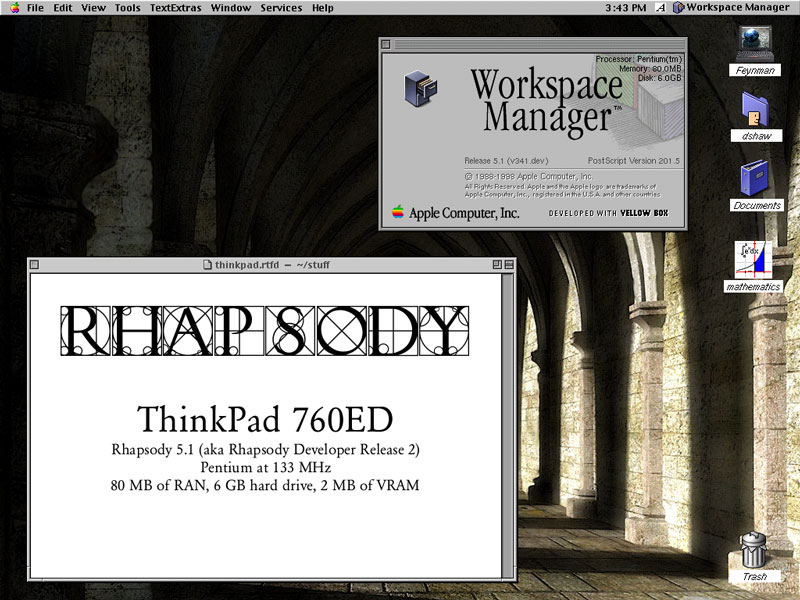Click the Release 5.1 (v341.dev) text
The image size is (800, 600).
(506, 161)
